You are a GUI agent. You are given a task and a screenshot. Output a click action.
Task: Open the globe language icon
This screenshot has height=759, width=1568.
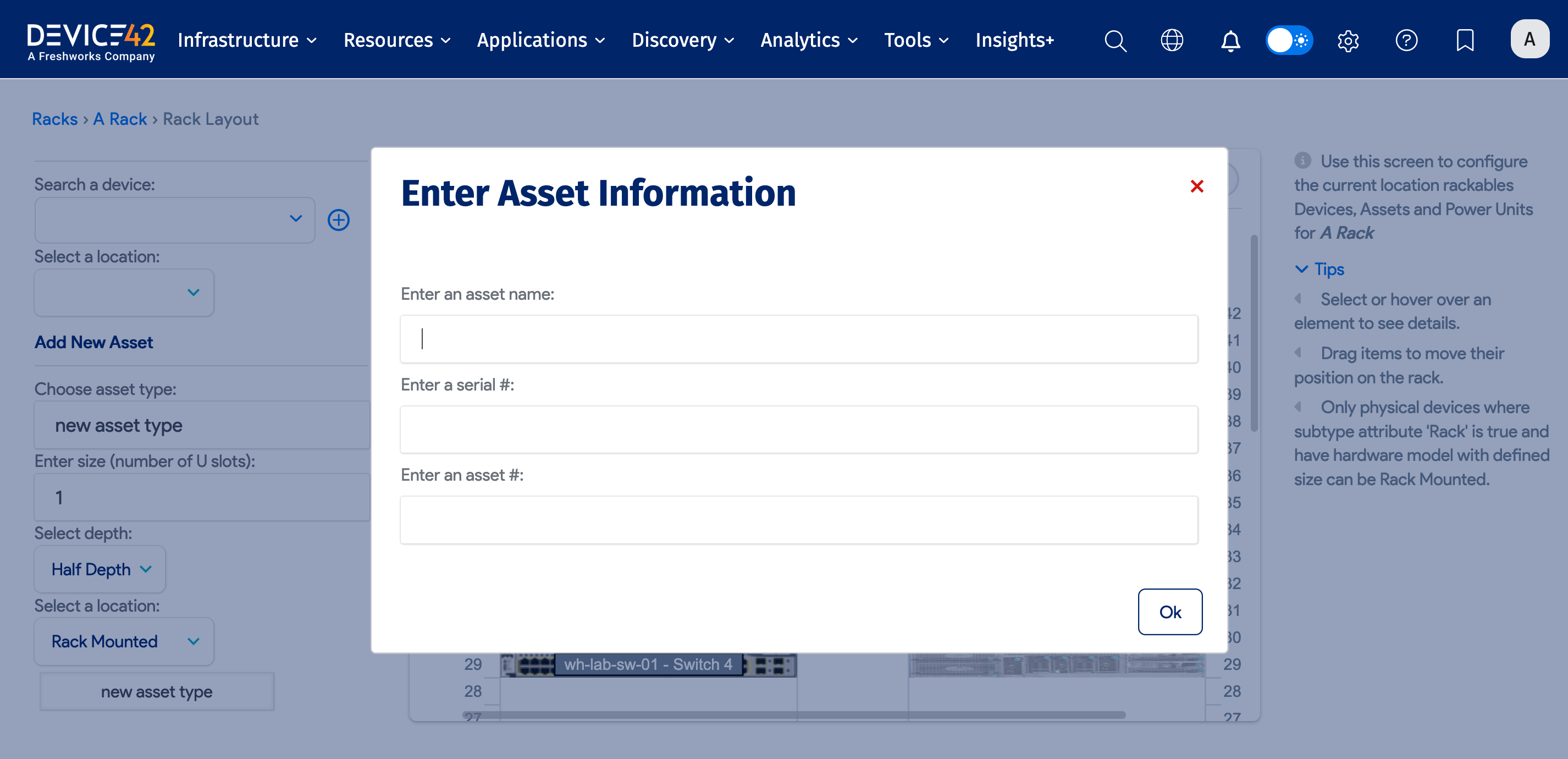tap(1172, 40)
